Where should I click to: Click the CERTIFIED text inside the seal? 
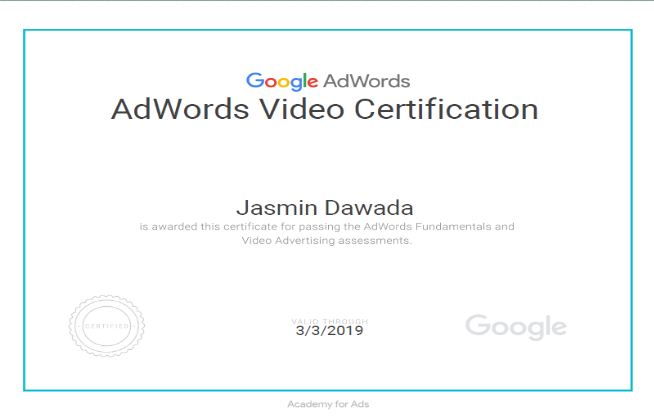pyautogui.click(x=106, y=327)
